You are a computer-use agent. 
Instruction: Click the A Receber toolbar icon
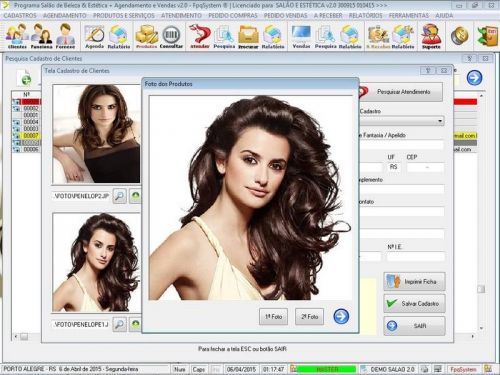coord(378,36)
